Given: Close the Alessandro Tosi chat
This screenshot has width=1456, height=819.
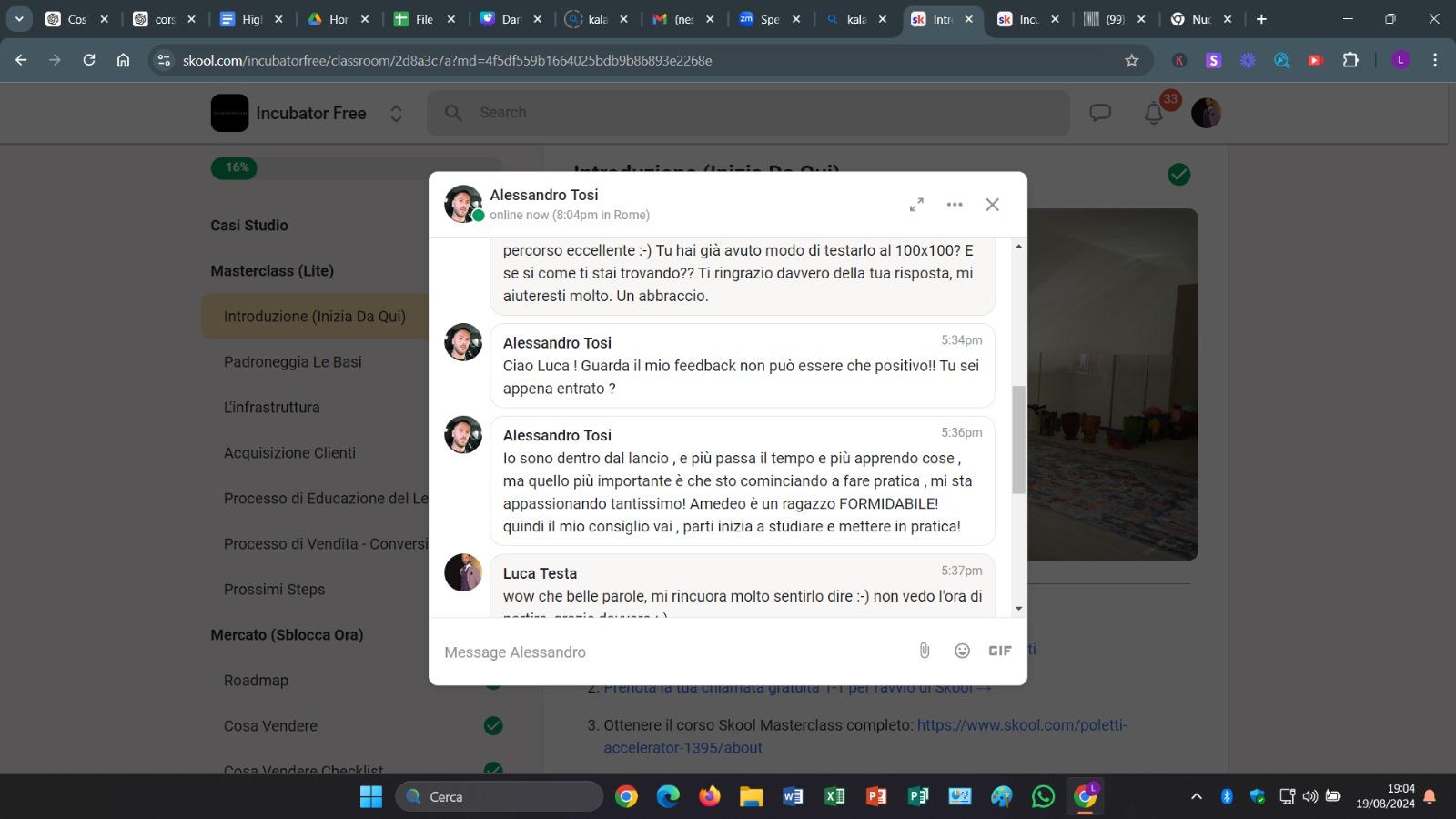Looking at the screenshot, I should click(993, 205).
